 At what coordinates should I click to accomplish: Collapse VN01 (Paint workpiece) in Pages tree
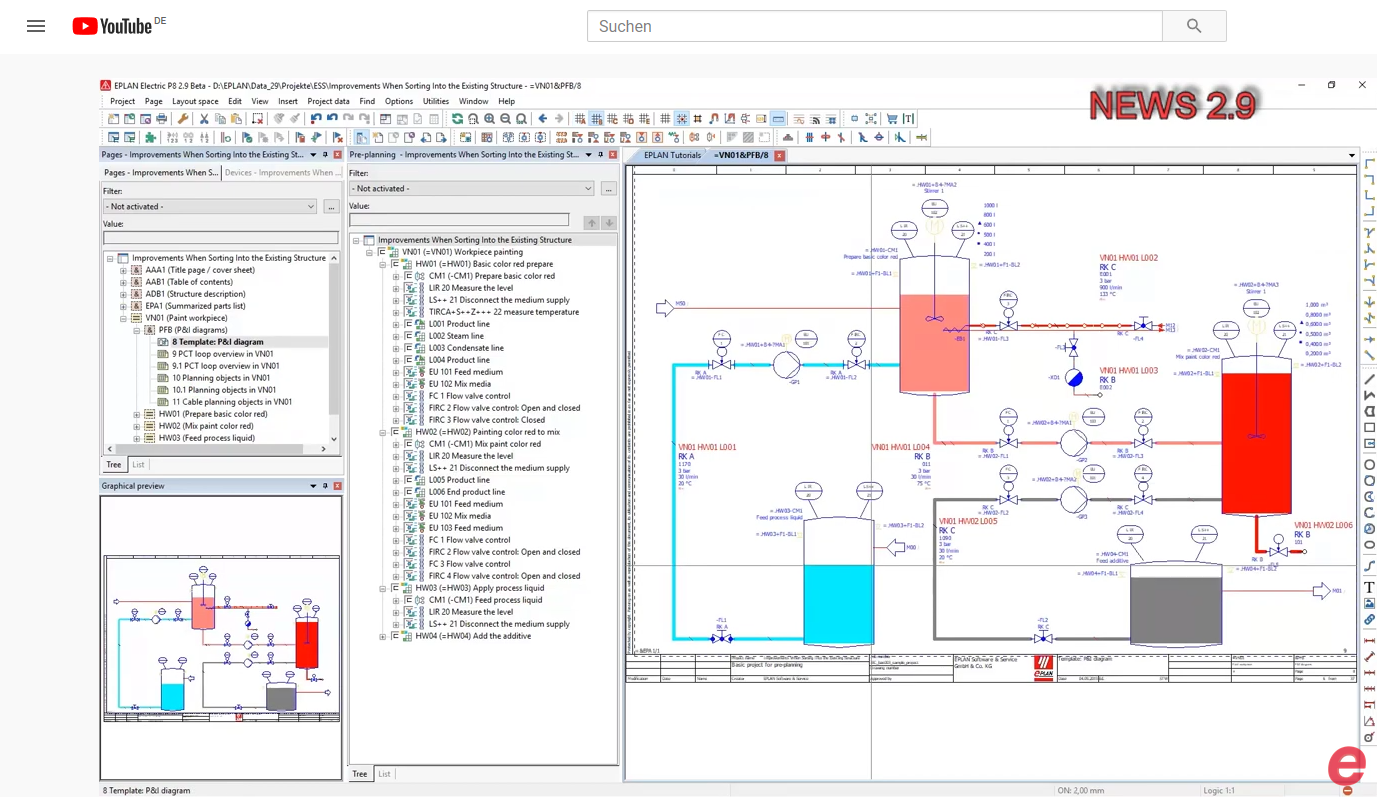click(x=124, y=318)
